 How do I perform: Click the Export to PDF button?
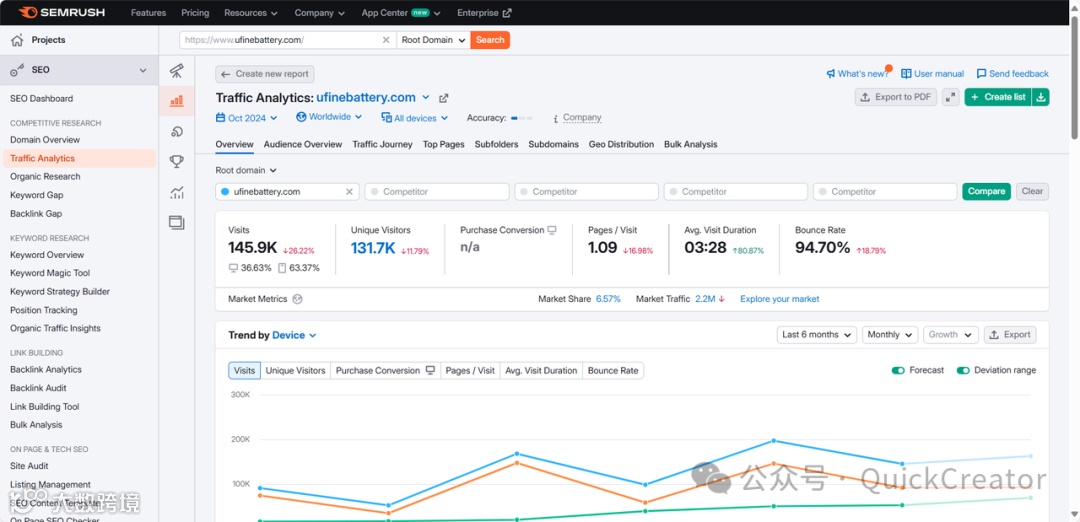point(896,97)
